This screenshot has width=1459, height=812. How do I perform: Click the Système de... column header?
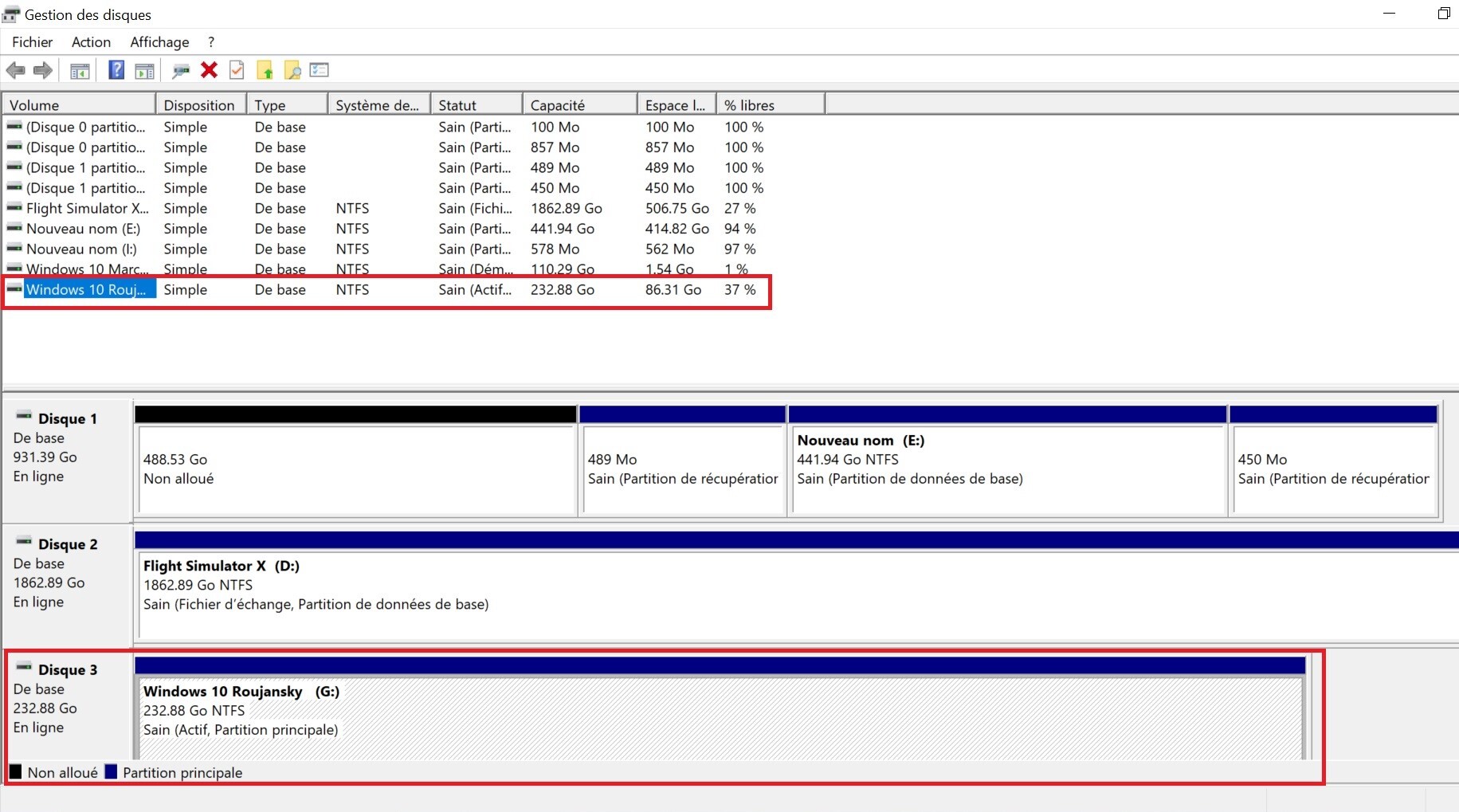pos(378,104)
